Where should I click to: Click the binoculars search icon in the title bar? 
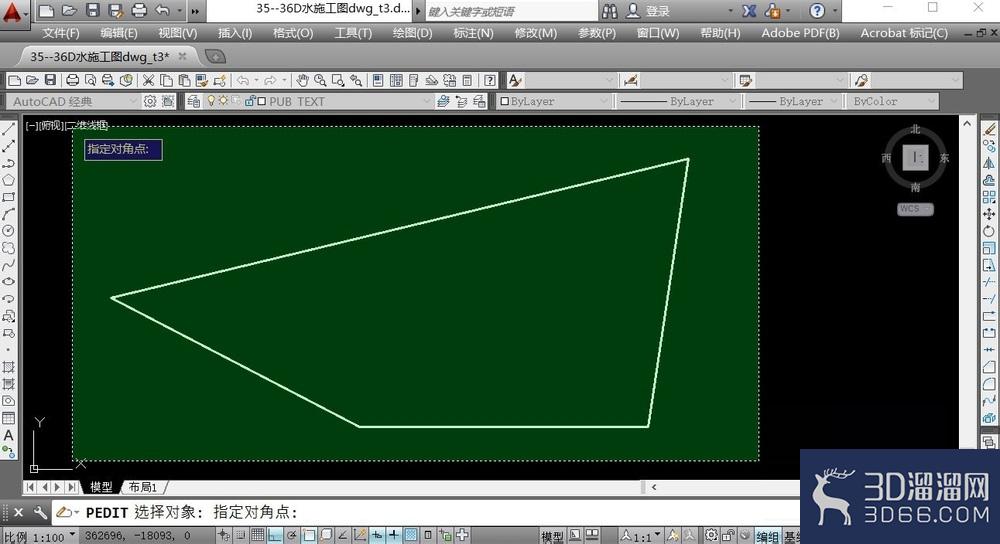point(610,11)
